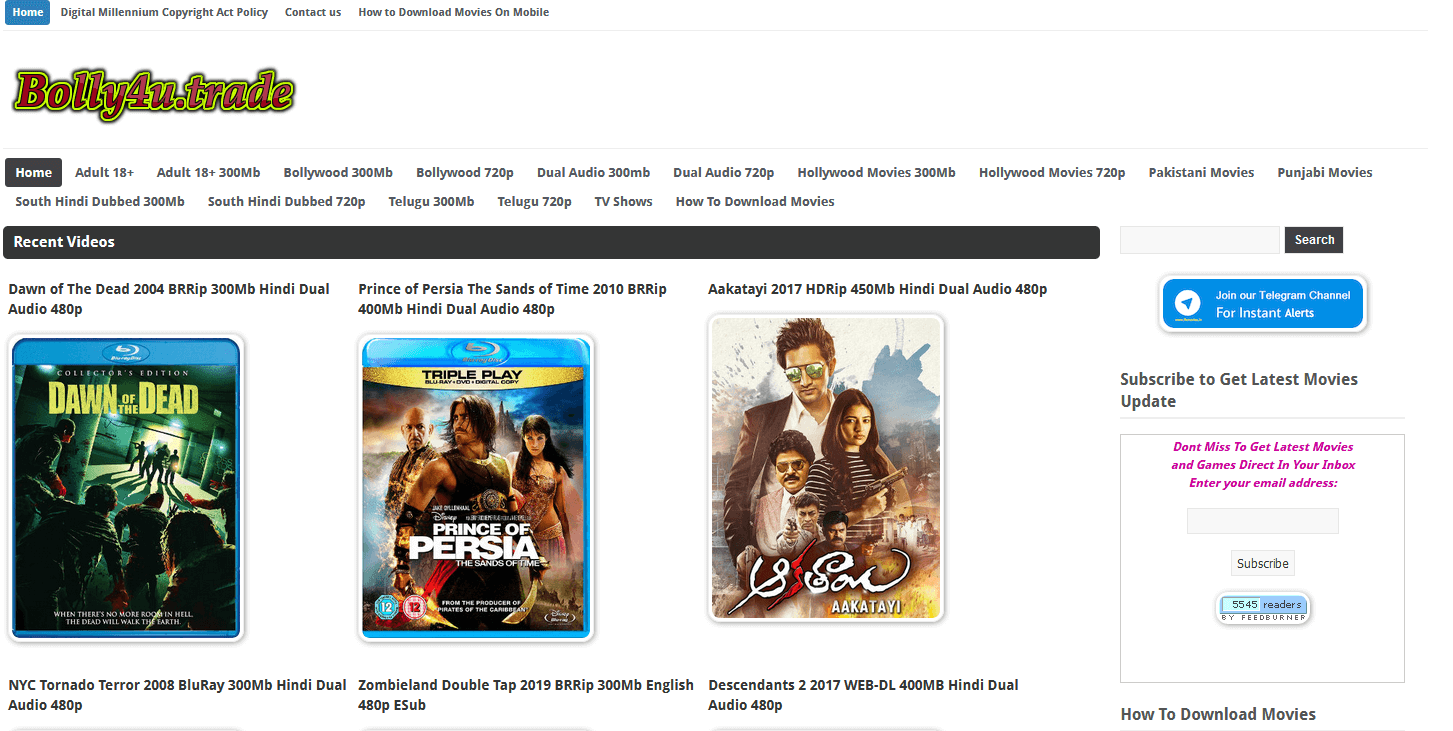
Task: Open Dawn of The Dead 2004 BRRip title link
Action: (169, 299)
